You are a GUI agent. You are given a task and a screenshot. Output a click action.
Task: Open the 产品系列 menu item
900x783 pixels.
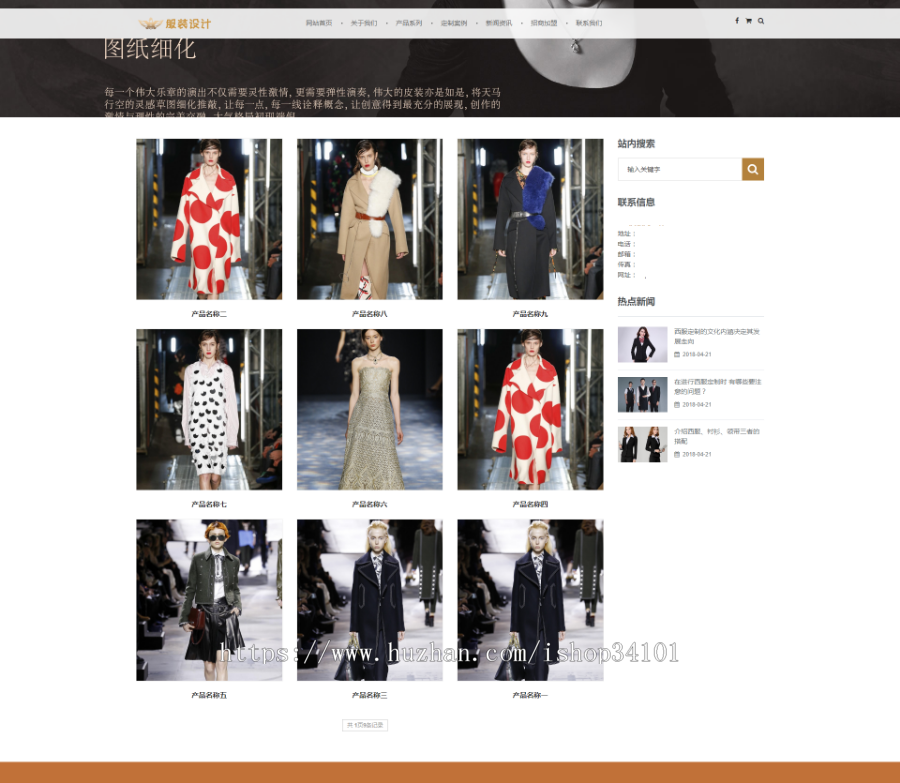pos(411,21)
